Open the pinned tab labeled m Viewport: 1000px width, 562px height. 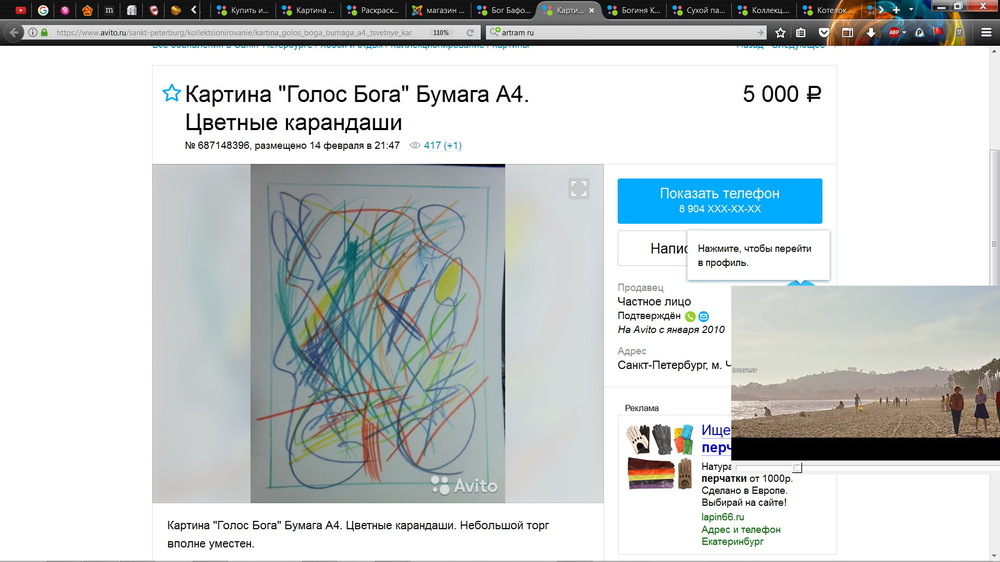point(109,10)
